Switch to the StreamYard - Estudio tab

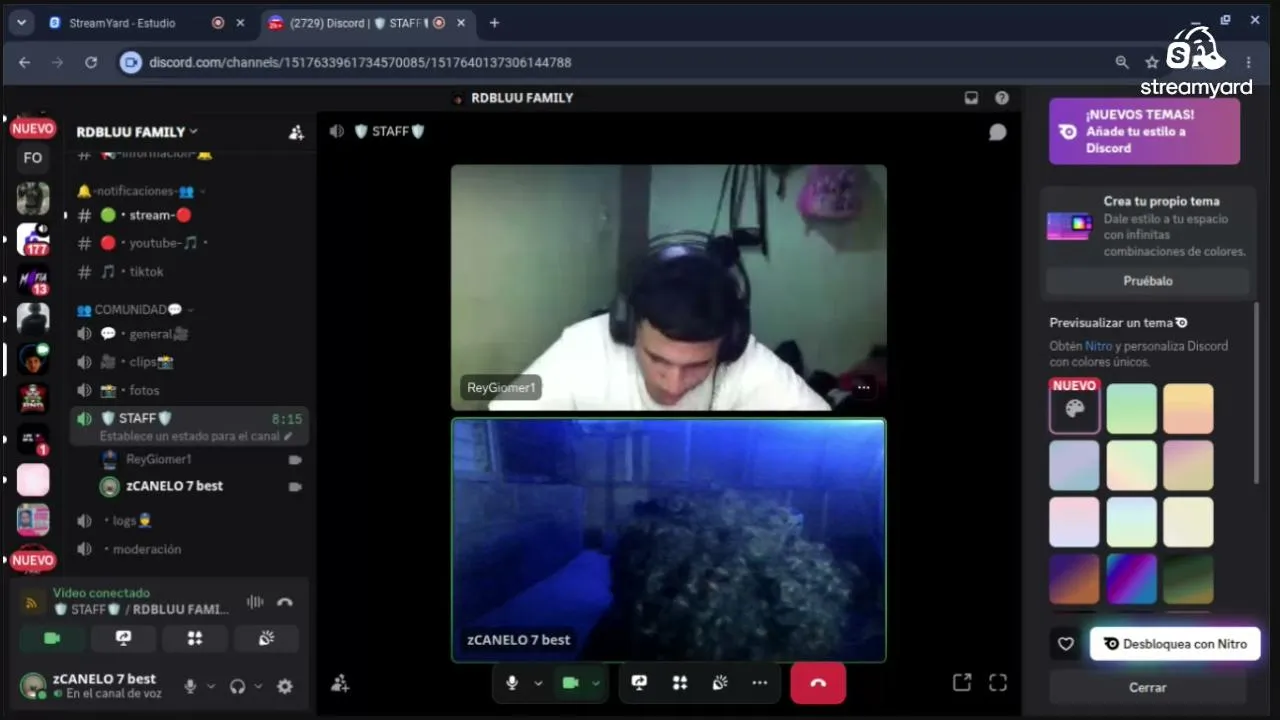tap(146, 22)
